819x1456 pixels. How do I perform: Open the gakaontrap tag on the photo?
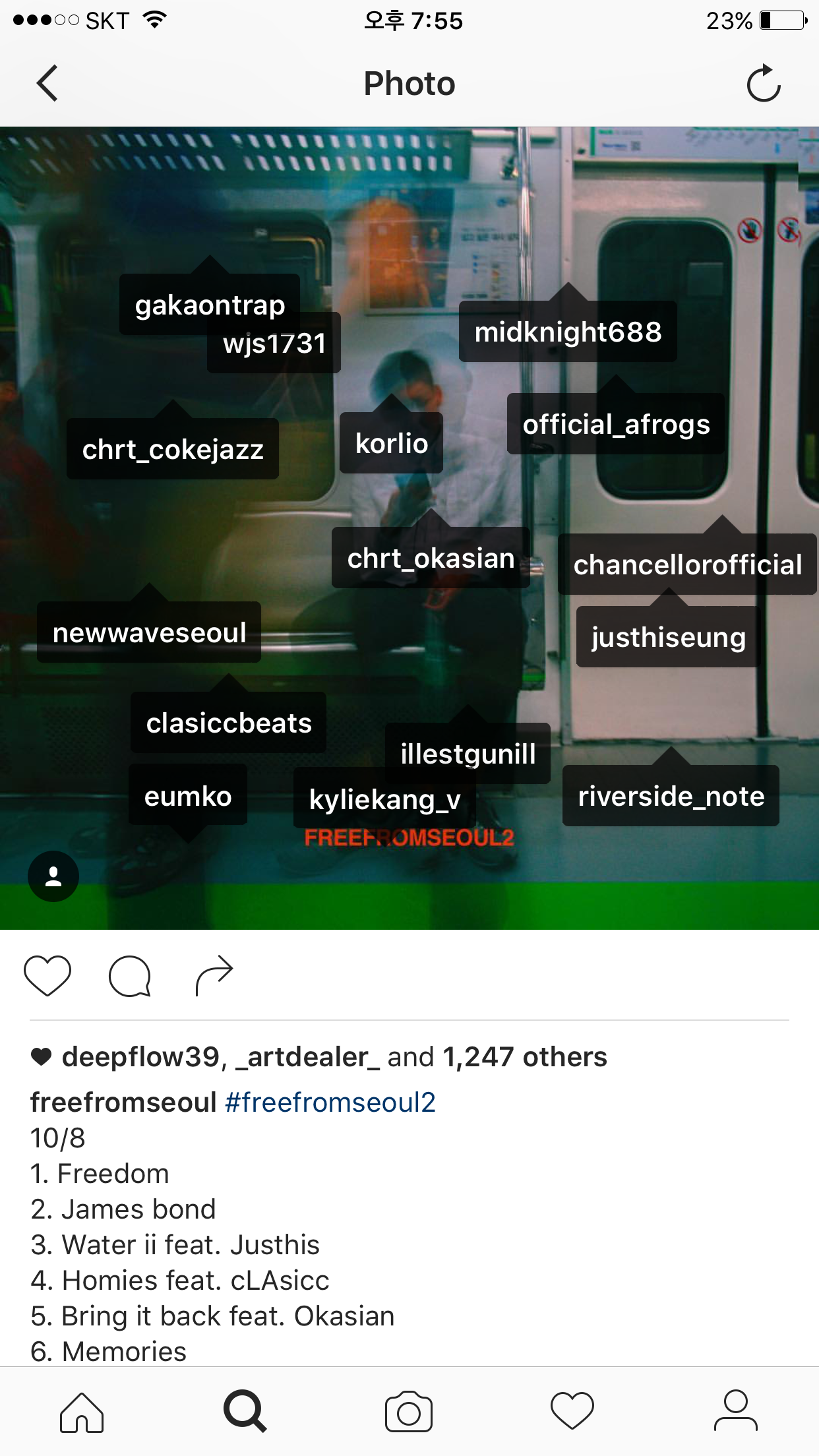click(x=210, y=305)
